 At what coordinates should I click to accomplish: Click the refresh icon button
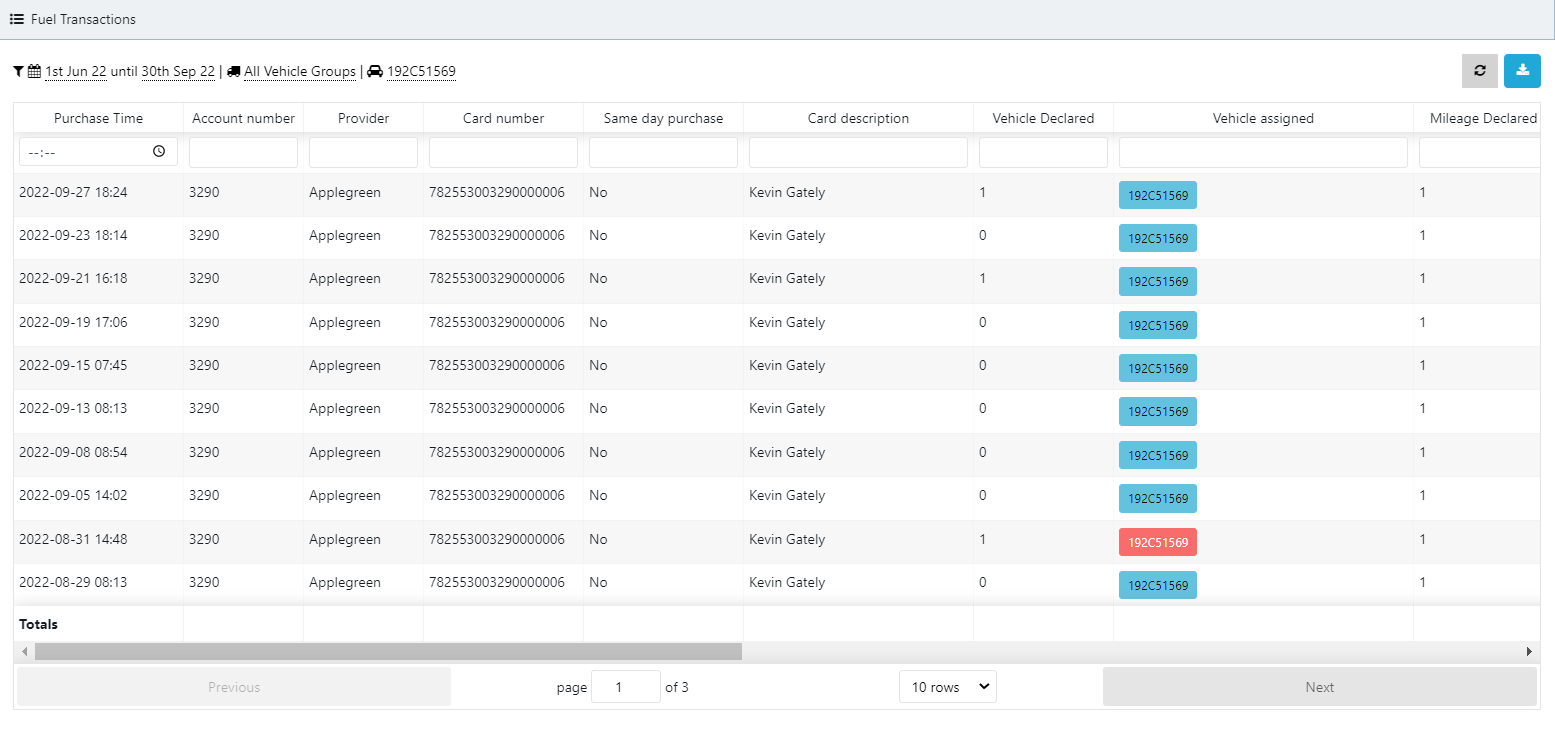[1480, 71]
